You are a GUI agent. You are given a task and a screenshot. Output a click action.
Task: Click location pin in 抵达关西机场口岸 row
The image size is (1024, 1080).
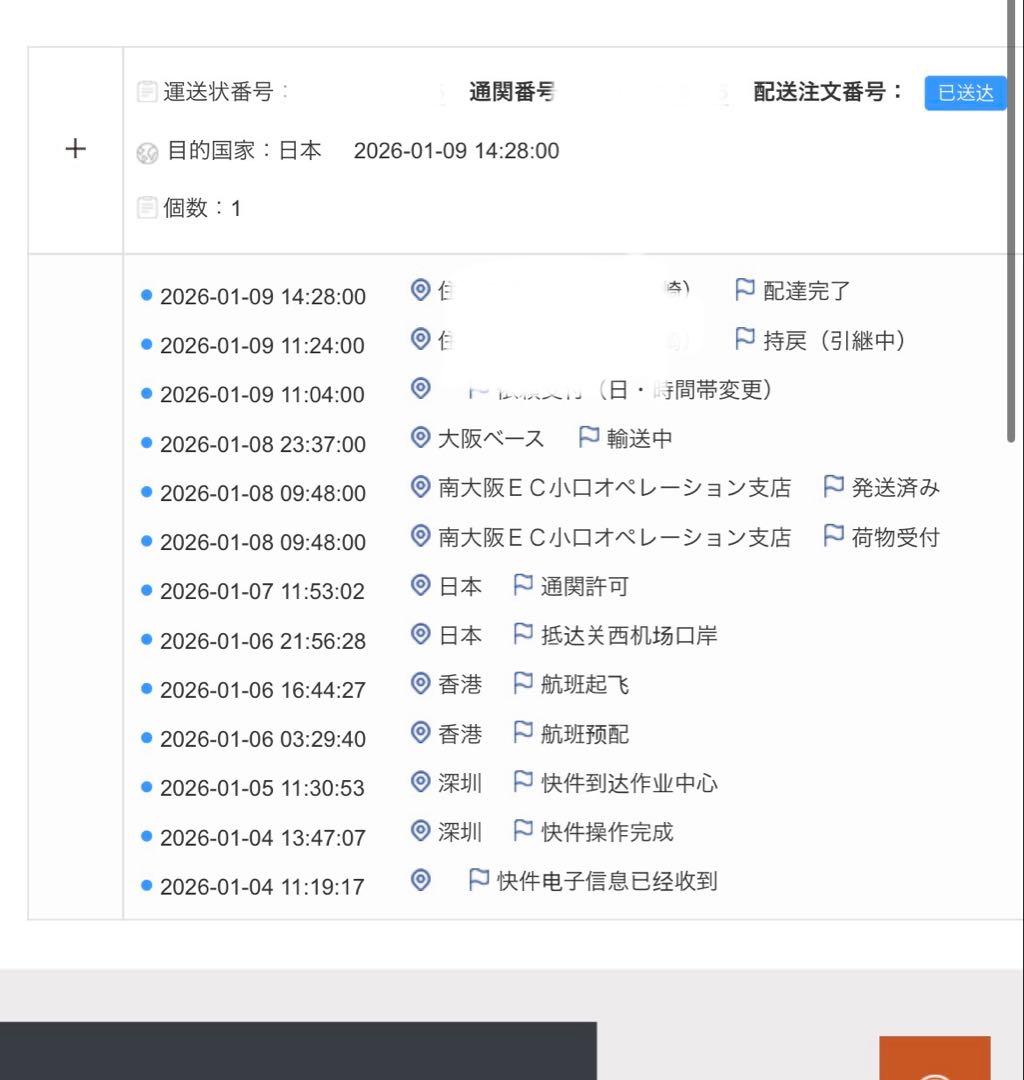click(x=421, y=634)
